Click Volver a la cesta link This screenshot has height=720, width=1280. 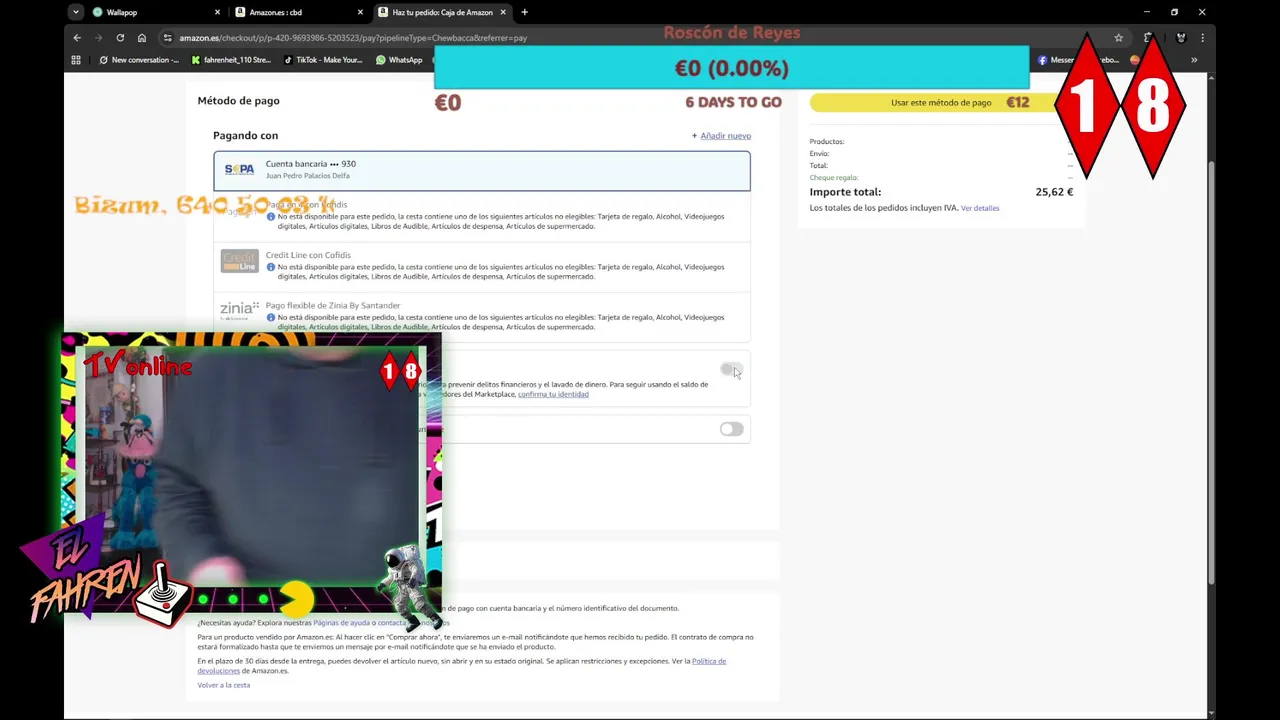224,685
